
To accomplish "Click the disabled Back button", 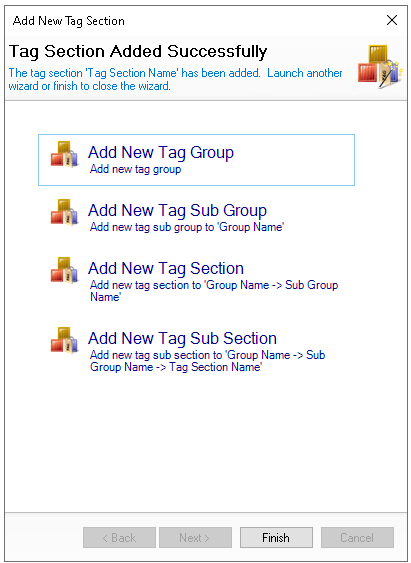I will (x=119, y=538).
